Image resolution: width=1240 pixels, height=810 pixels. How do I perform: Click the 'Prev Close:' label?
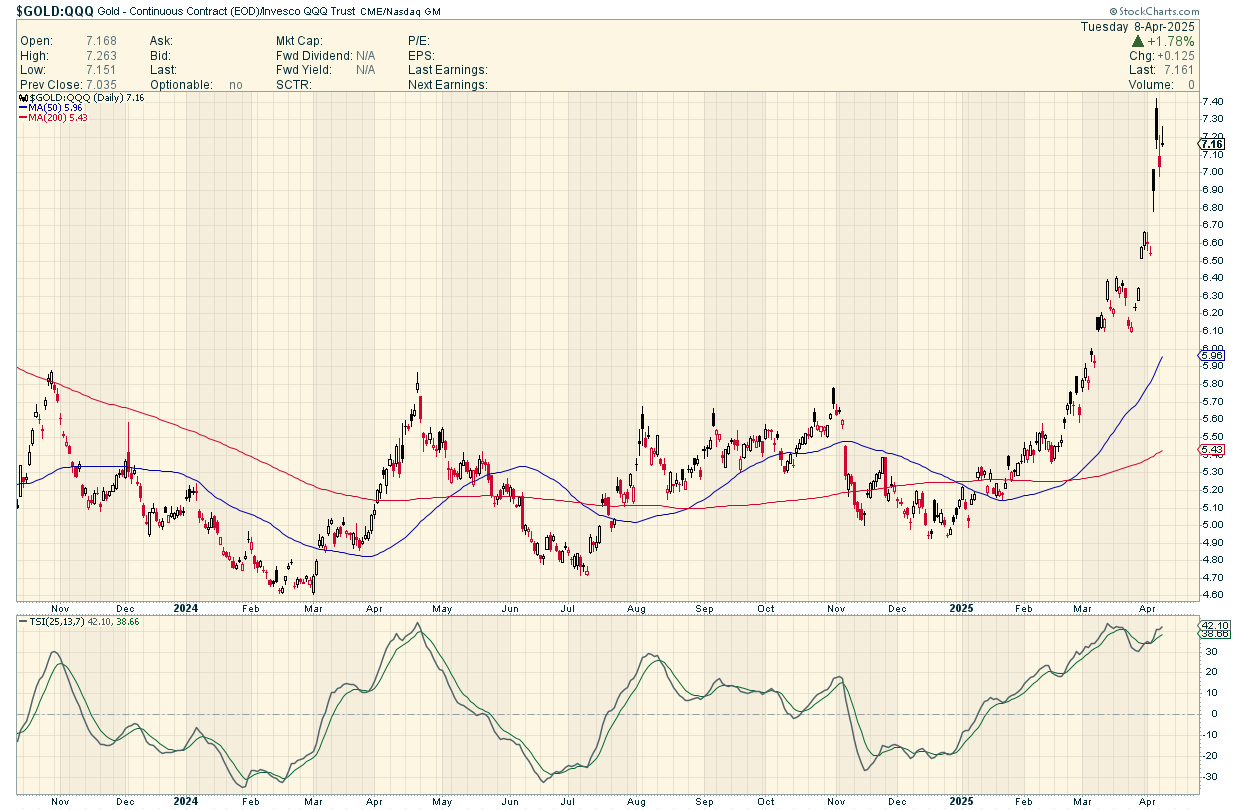(x=52, y=85)
